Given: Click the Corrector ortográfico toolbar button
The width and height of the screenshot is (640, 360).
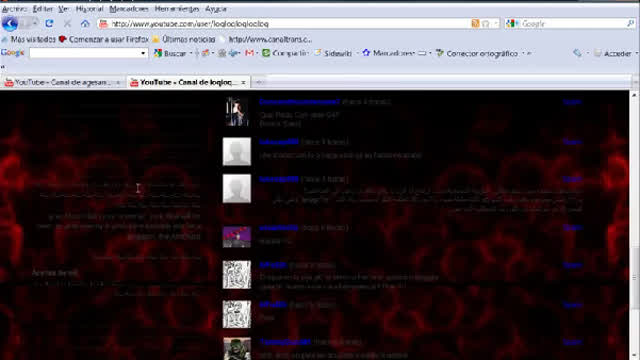Looking at the screenshot, I should coord(477,53).
